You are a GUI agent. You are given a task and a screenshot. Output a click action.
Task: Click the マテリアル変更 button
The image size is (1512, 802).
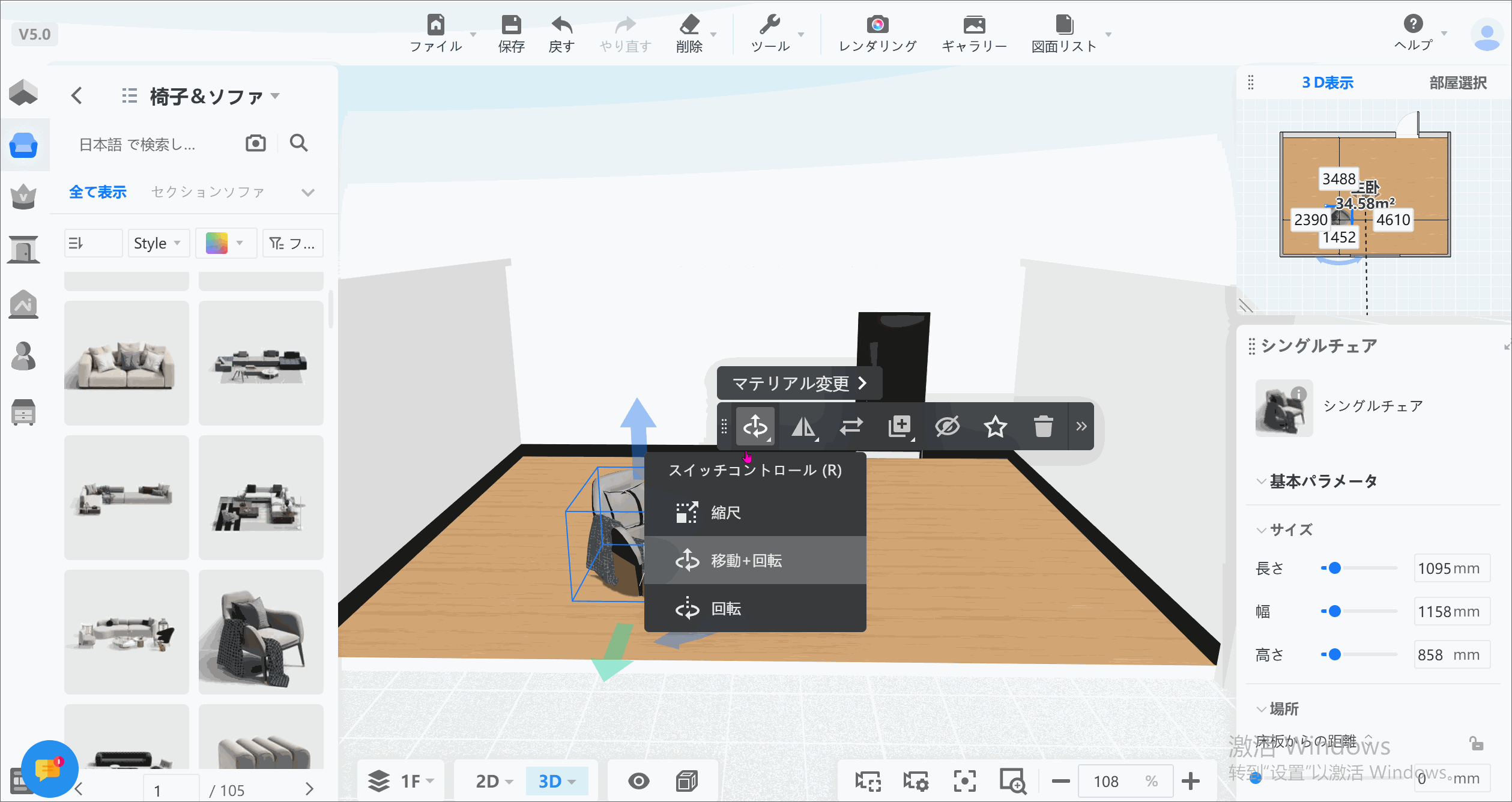799,384
